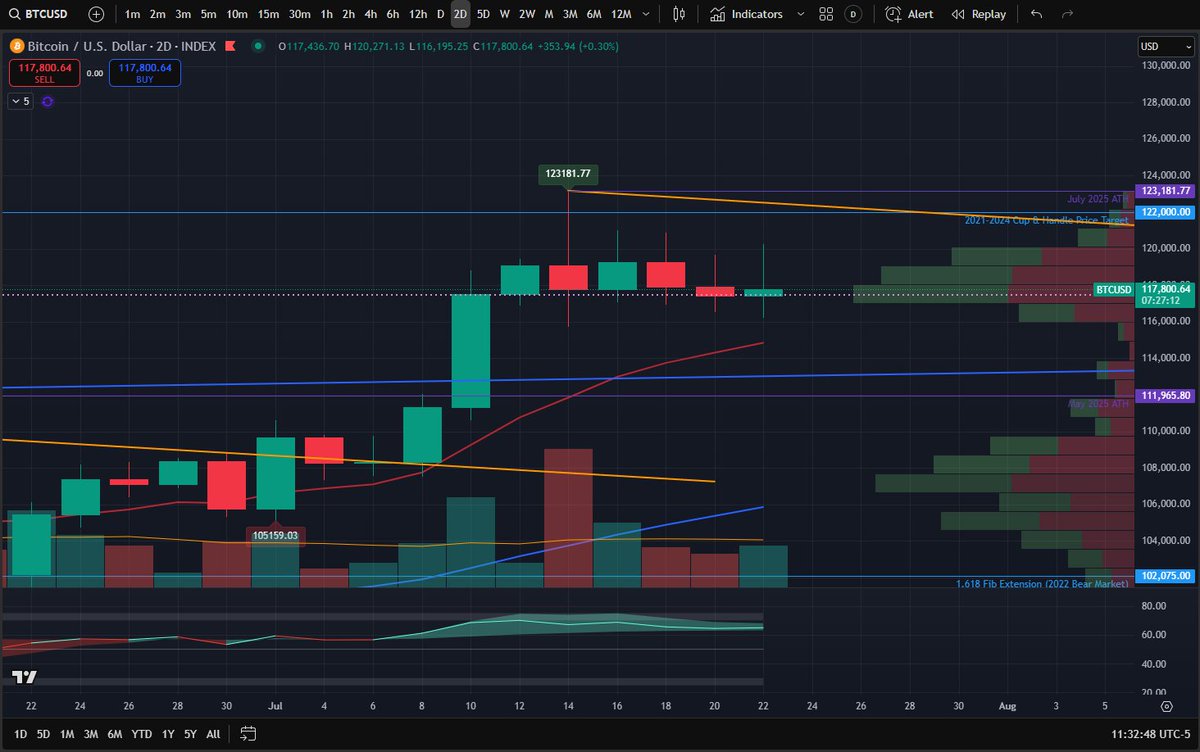This screenshot has width=1200, height=752.
Task: Switch to the 5D interval
Action: (483, 14)
